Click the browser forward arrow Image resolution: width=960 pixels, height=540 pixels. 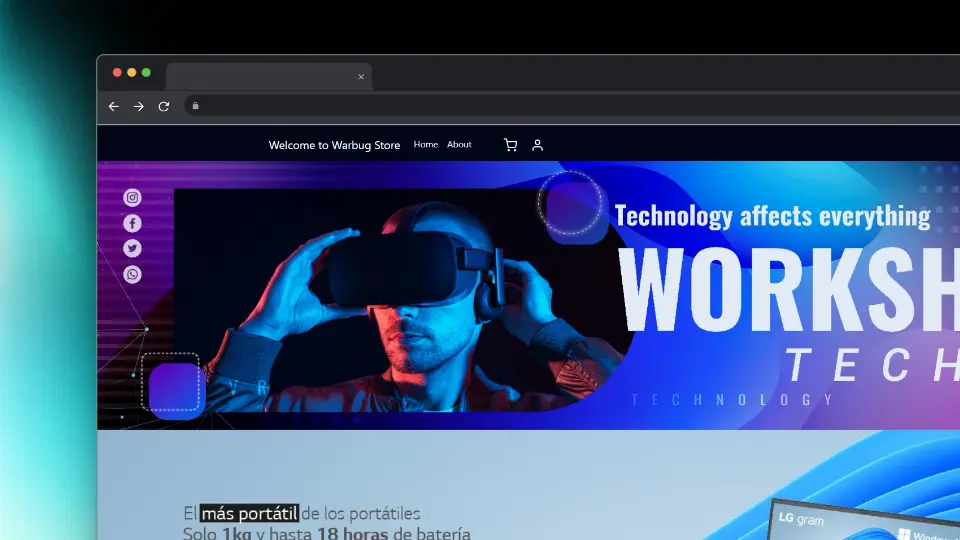[x=139, y=107]
